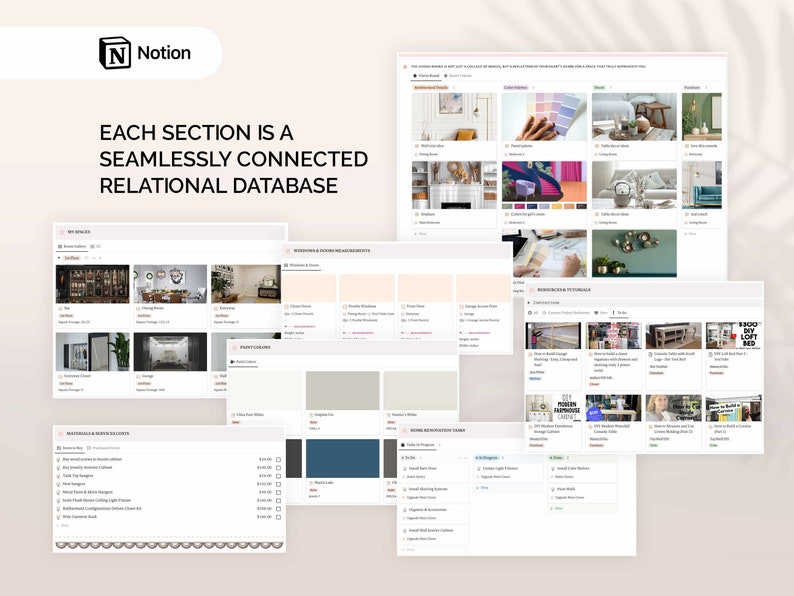Check the Buy wood screws checkbox

279,460
